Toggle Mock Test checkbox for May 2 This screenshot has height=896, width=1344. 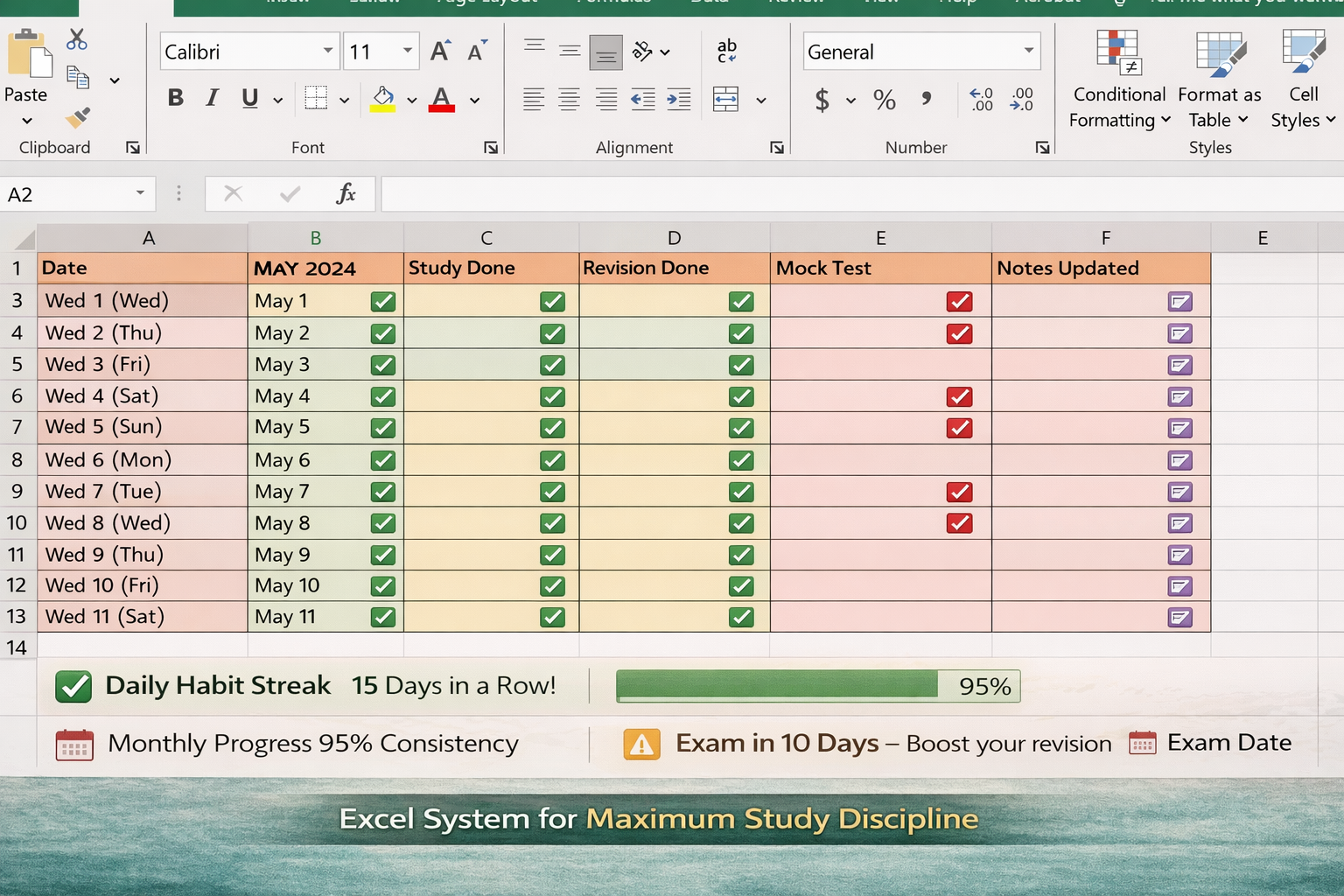(x=959, y=333)
